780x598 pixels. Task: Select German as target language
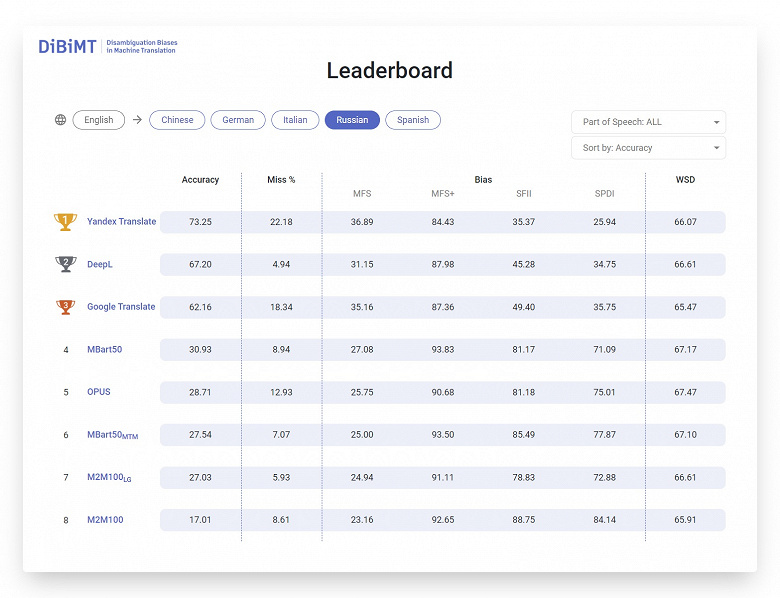238,120
